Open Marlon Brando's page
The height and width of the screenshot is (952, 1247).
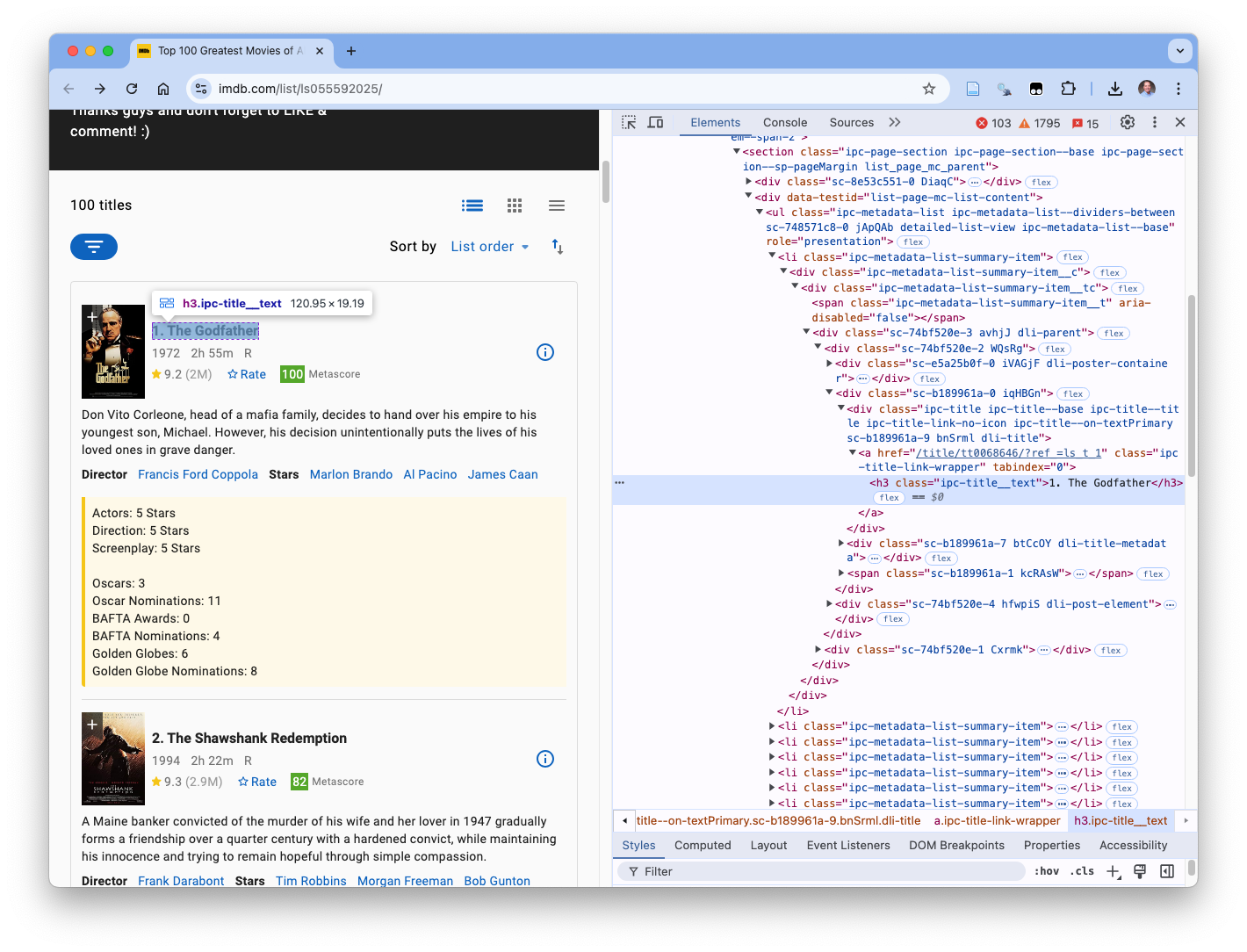tap(351, 474)
